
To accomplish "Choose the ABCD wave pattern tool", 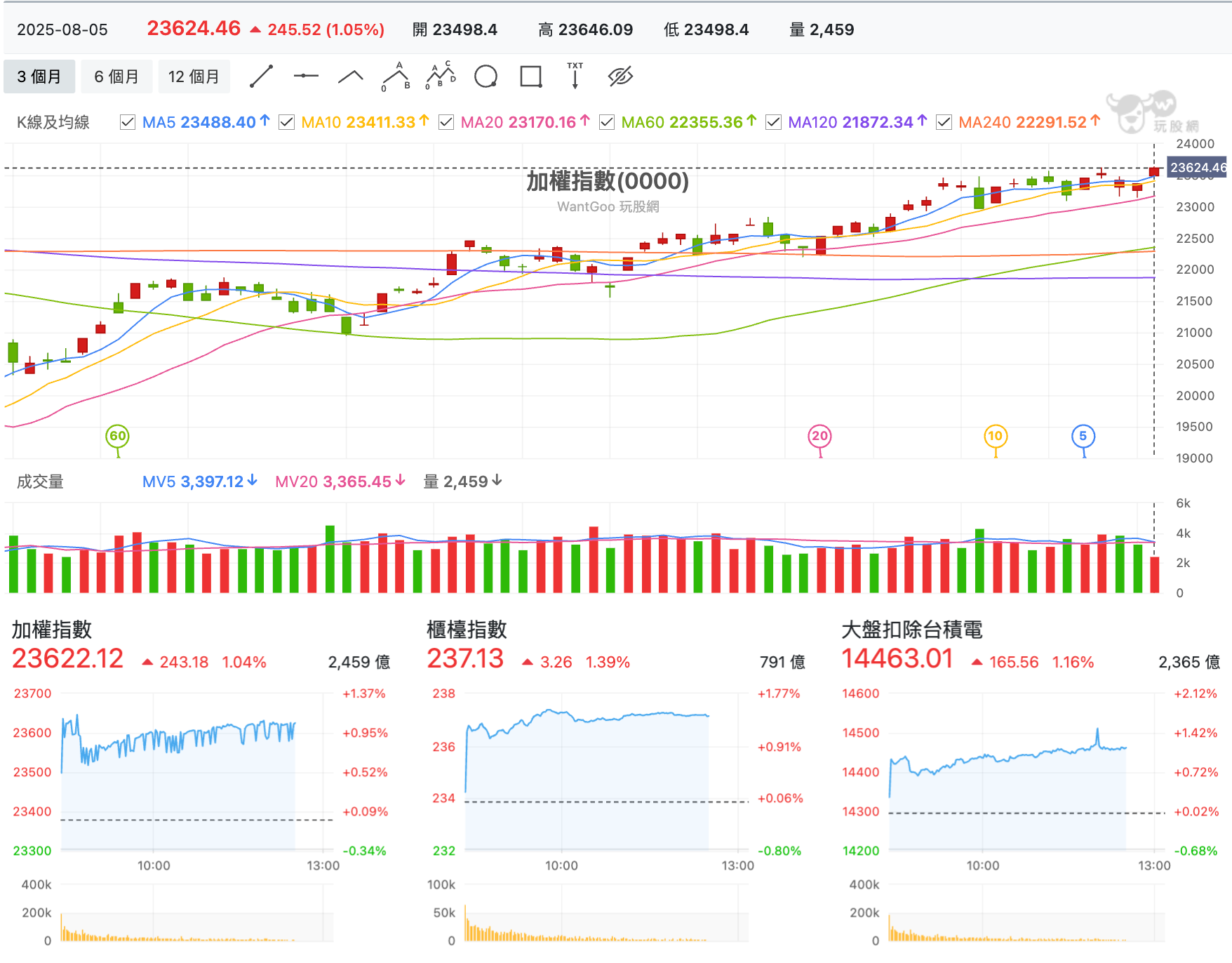I will (441, 76).
